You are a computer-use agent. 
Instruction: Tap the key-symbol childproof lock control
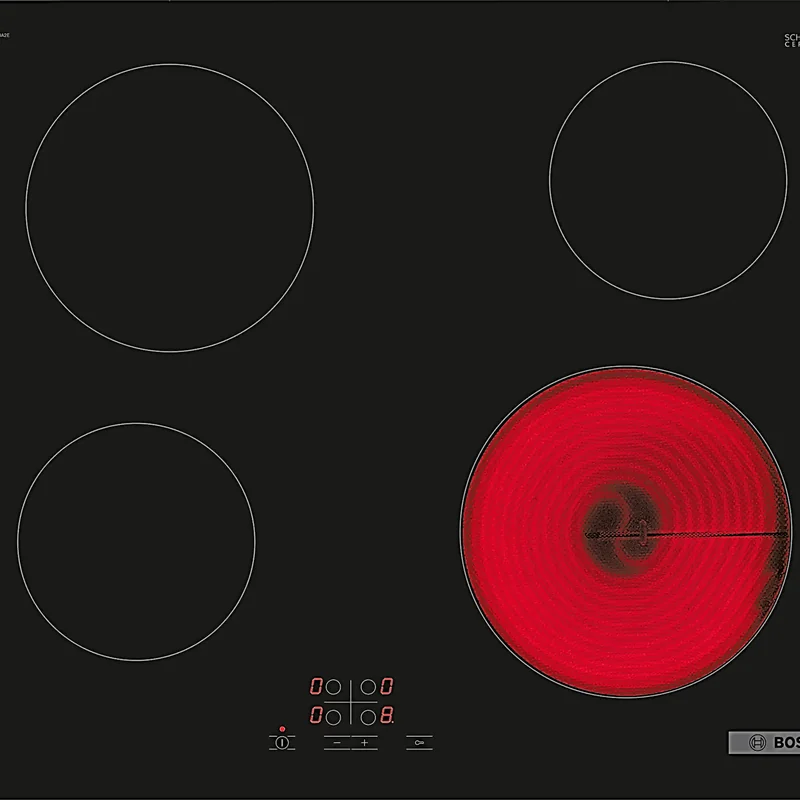(419, 743)
